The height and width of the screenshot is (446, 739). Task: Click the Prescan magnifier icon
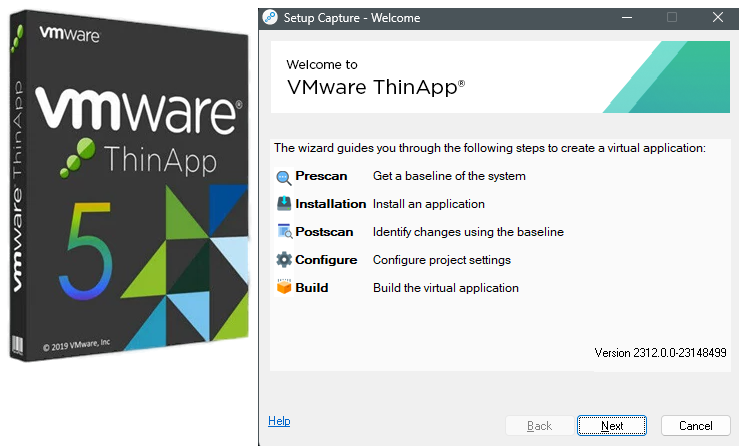[x=284, y=177]
